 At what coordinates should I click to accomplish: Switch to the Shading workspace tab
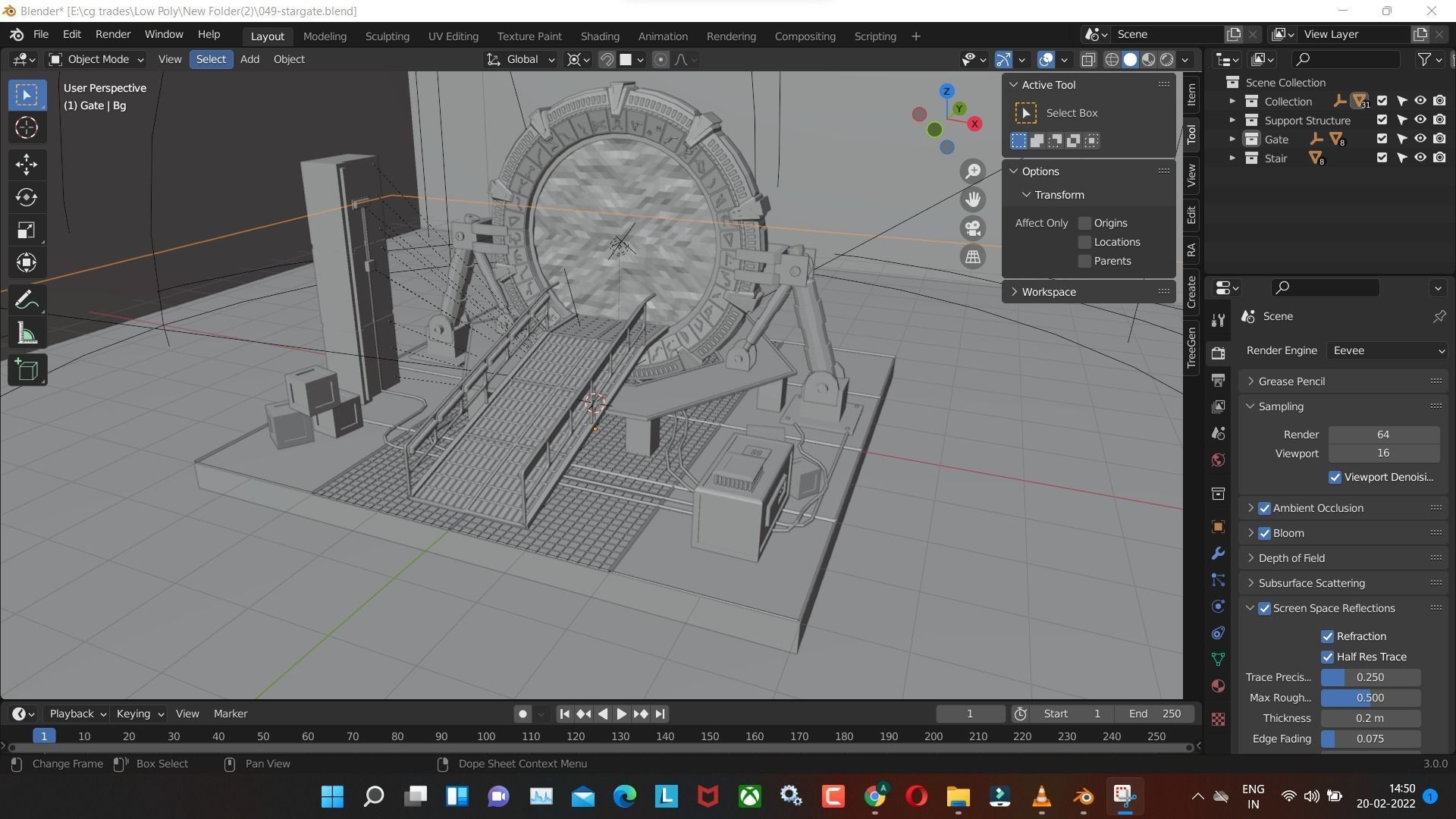pyautogui.click(x=600, y=36)
